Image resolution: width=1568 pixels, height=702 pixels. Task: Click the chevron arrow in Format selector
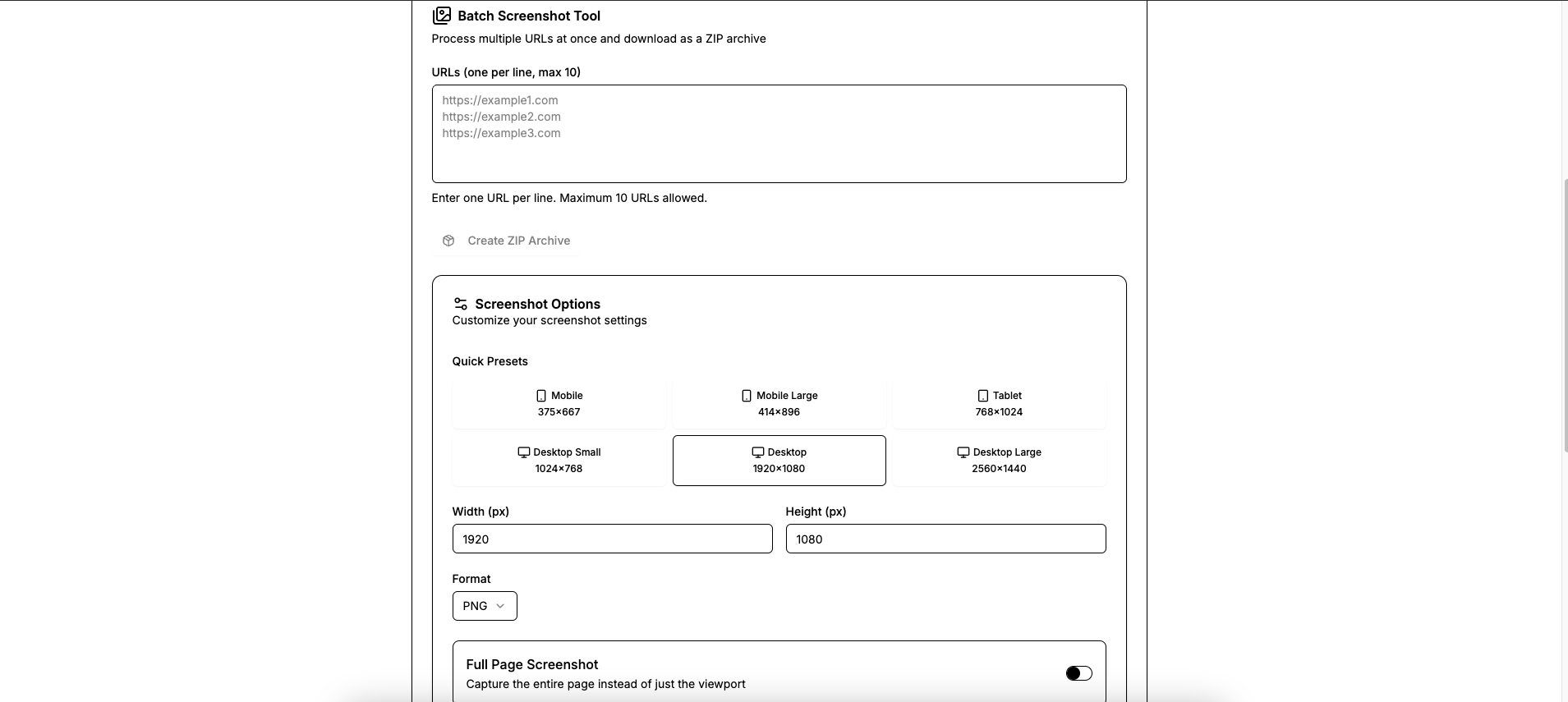pos(500,606)
